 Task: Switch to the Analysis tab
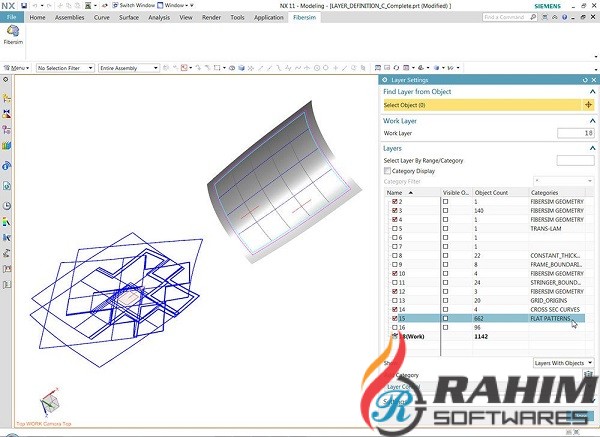tap(159, 17)
